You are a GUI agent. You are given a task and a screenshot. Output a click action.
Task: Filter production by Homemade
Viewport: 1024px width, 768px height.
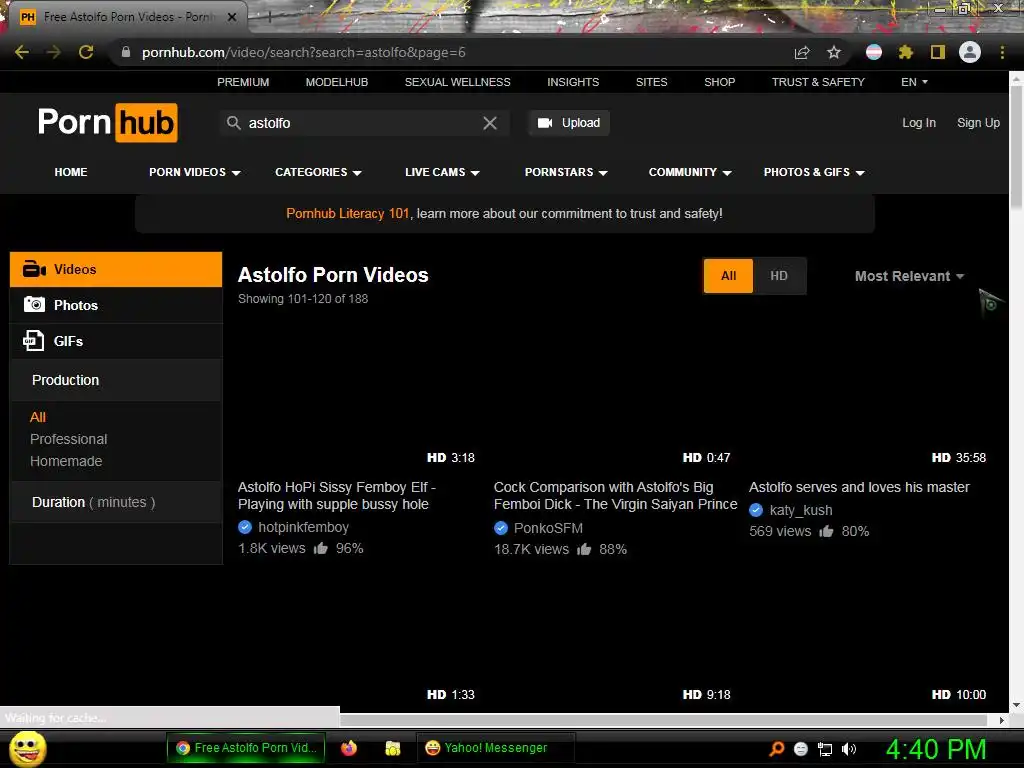coord(66,461)
